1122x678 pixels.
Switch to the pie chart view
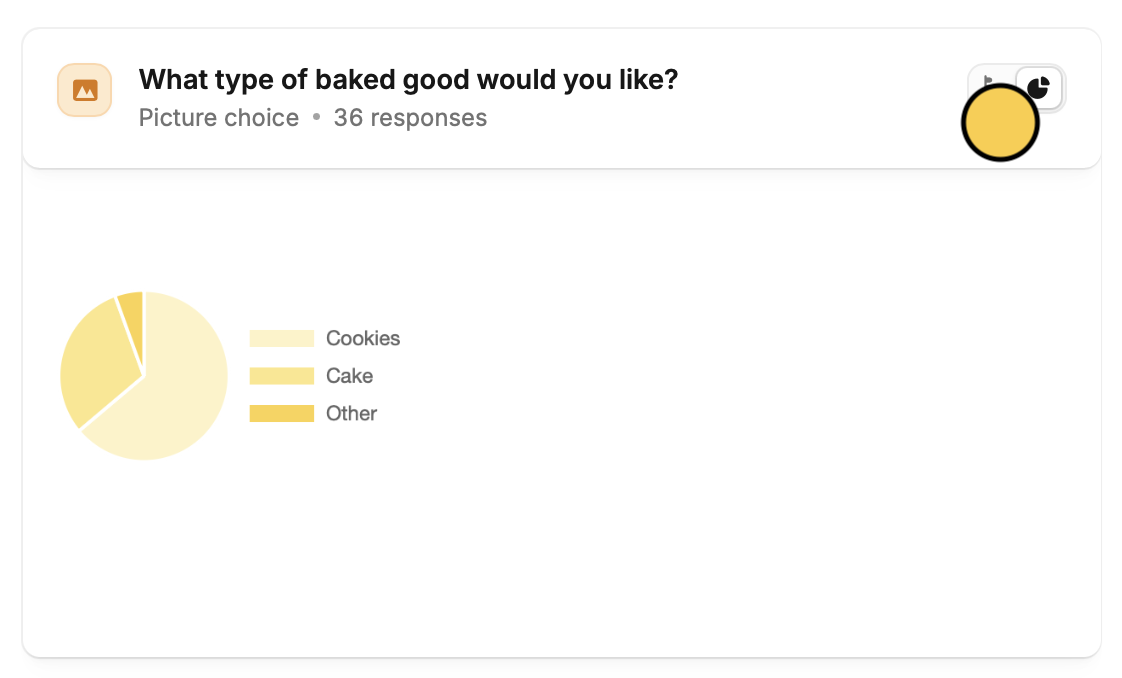1041,85
